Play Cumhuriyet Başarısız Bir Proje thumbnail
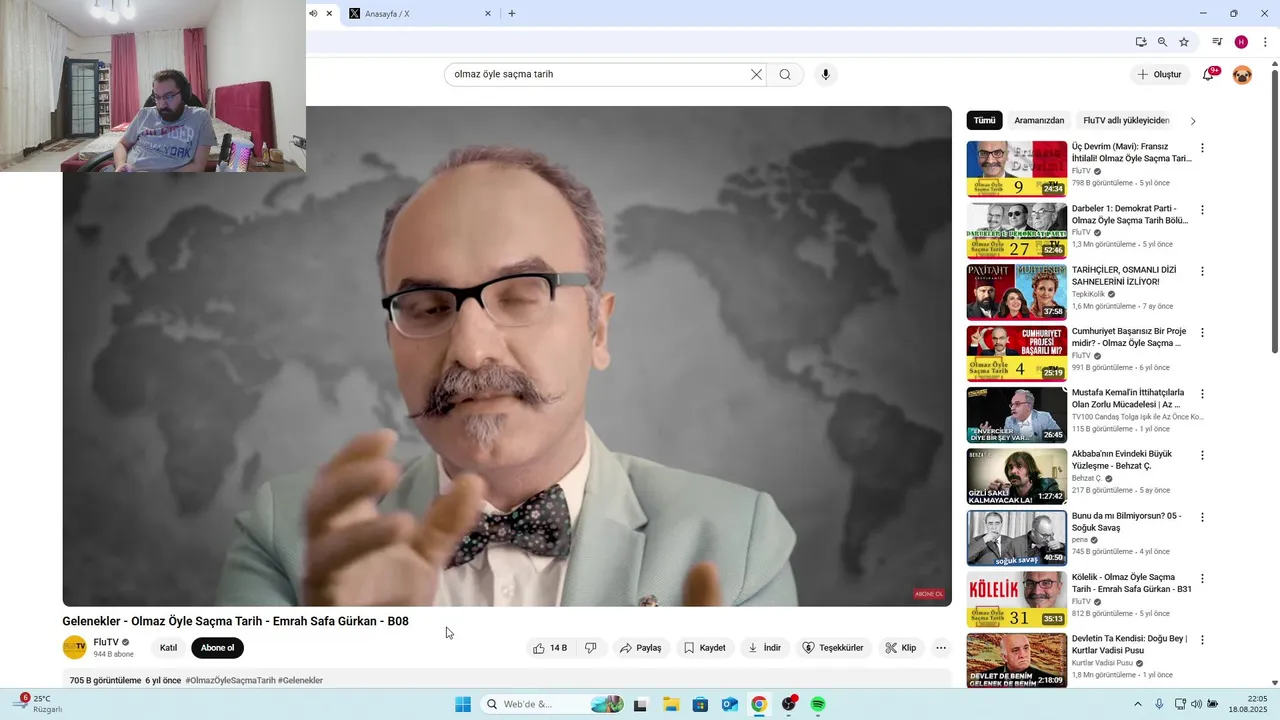This screenshot has width=1280, height=720. [1016, 354]
